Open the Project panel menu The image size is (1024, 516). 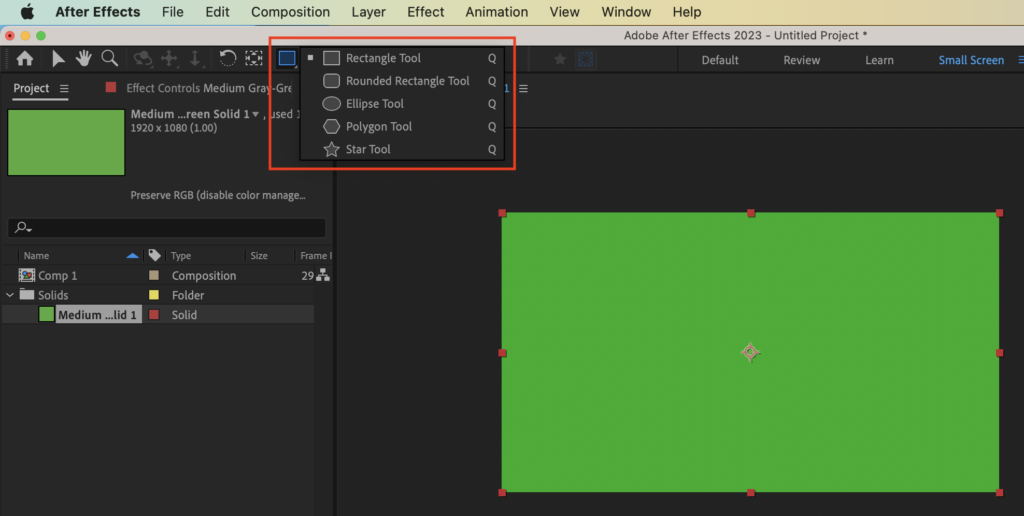tap(64, 89)
